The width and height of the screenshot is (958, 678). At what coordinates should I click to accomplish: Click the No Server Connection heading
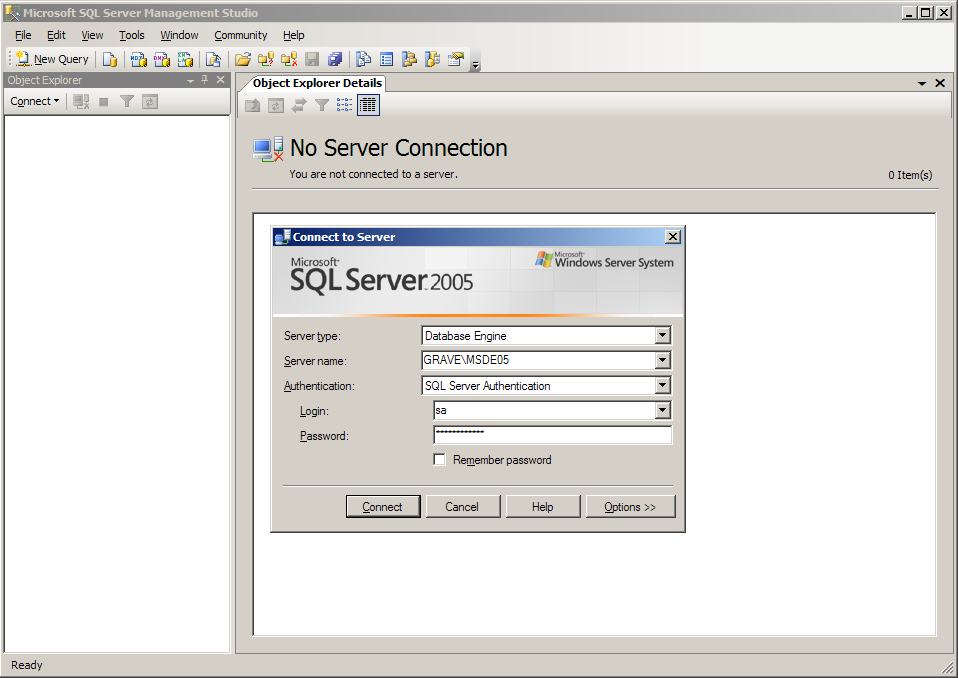[x=398, y=148]
